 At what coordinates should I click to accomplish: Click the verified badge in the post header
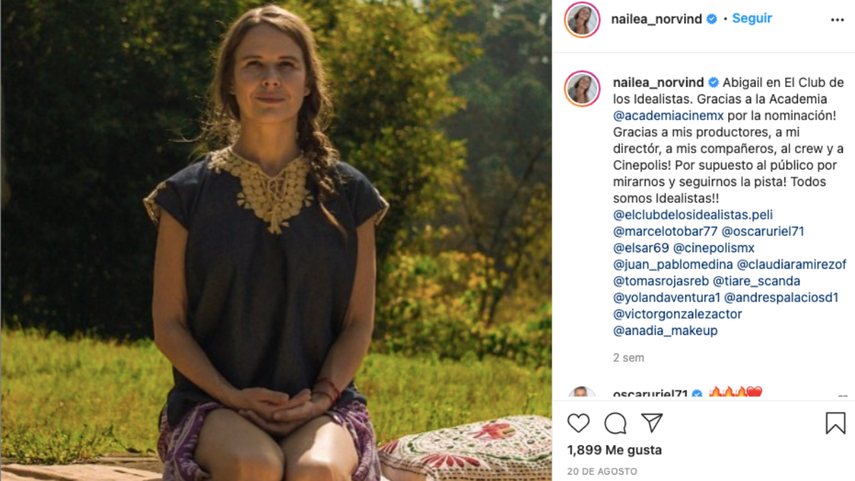click(712, 19)
